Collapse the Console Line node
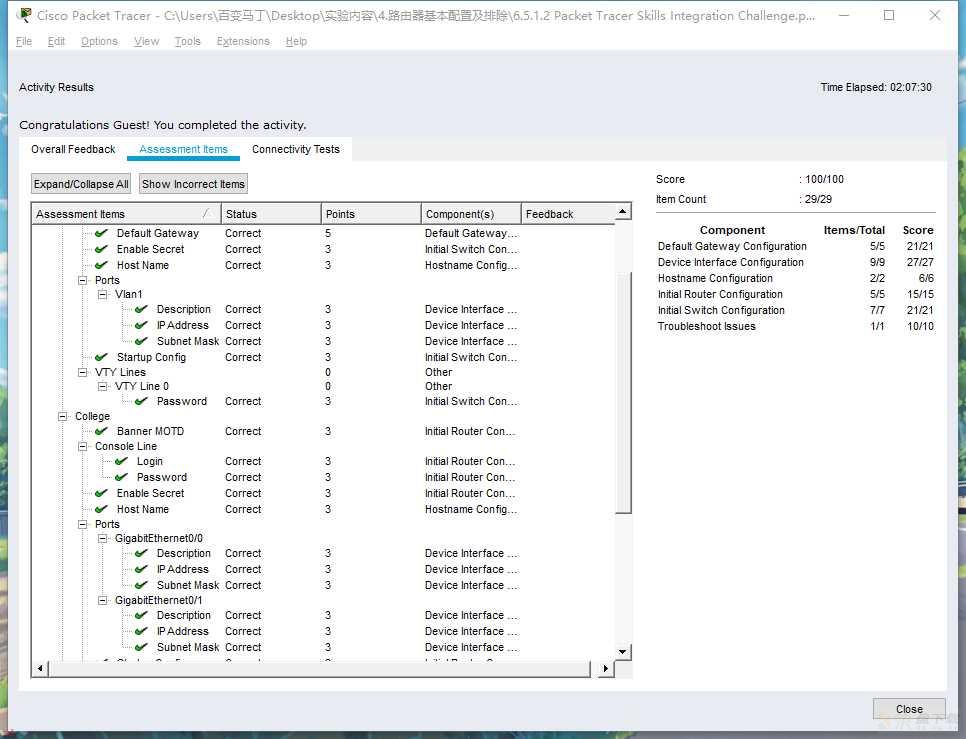966x739 pixels. coord(83,446)
